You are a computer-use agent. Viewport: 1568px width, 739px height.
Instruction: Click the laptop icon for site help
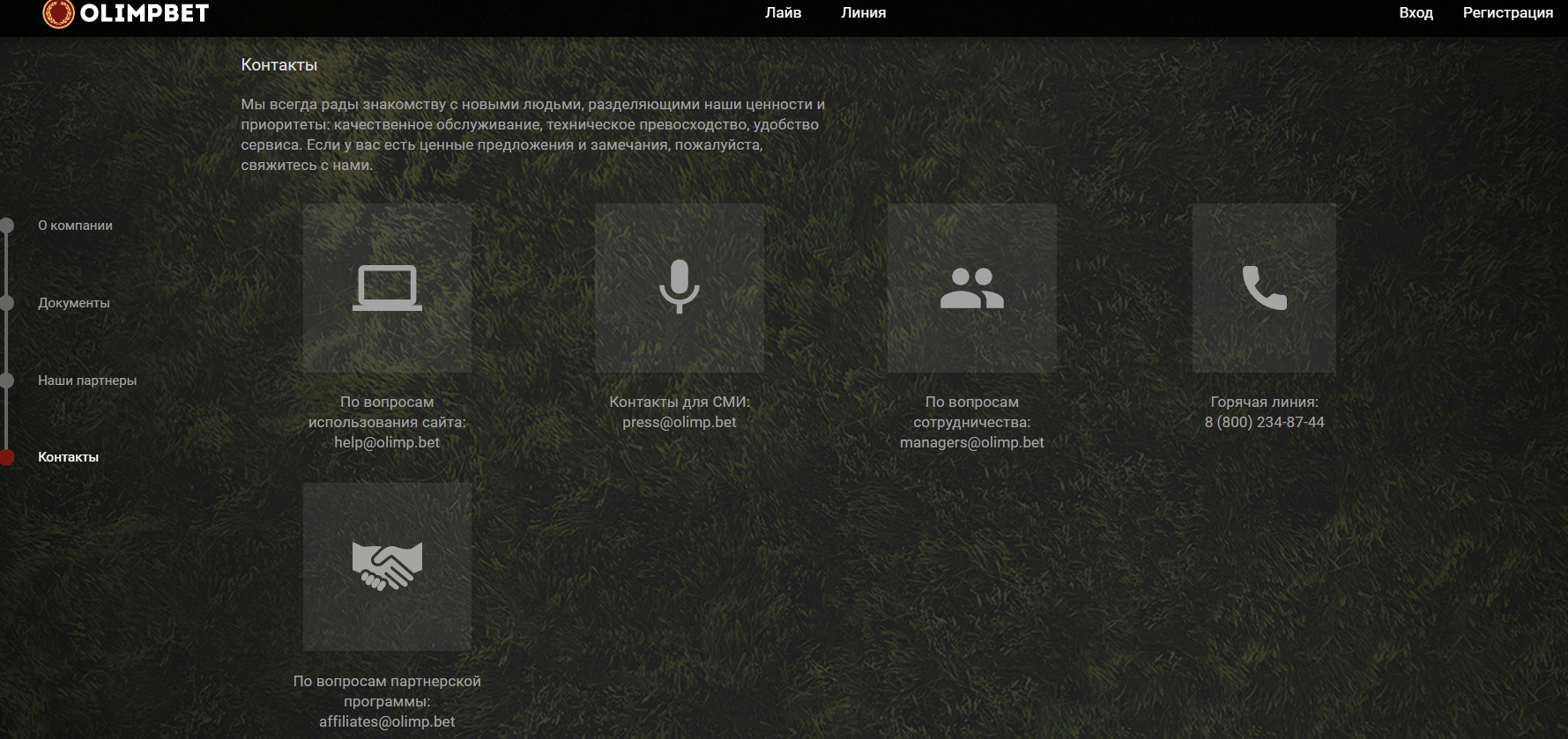[387, 288]
